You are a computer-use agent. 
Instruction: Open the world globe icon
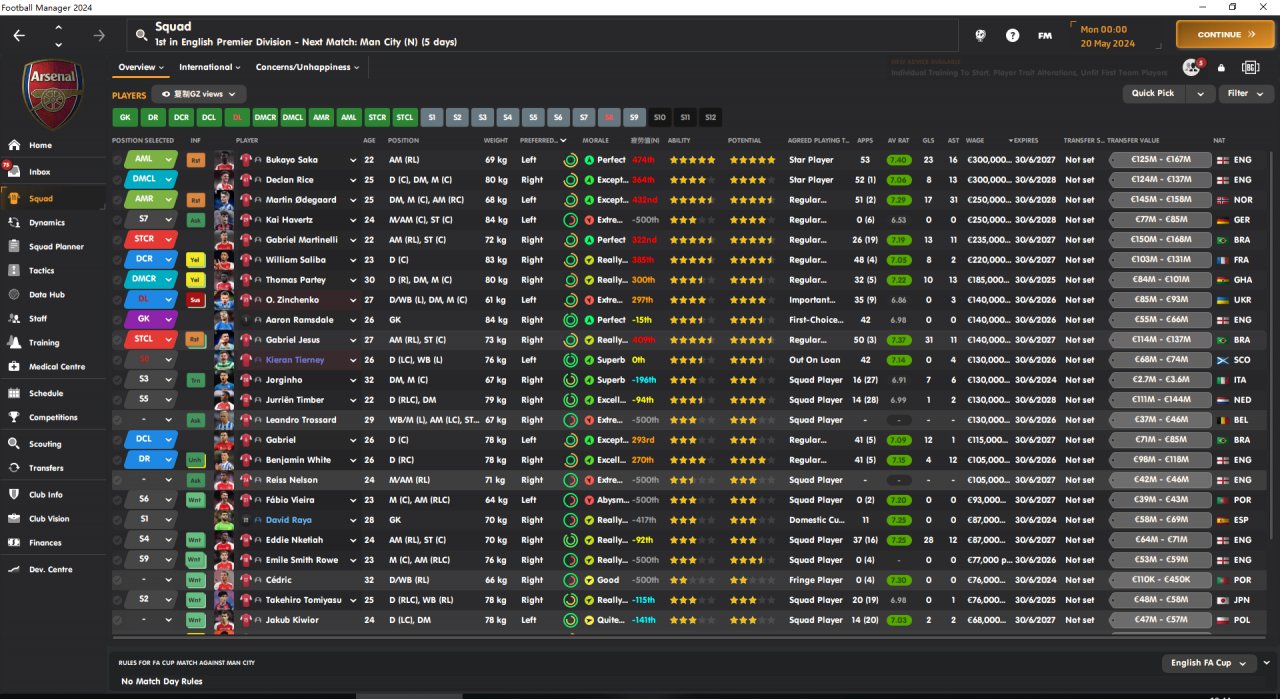[981, 35]
